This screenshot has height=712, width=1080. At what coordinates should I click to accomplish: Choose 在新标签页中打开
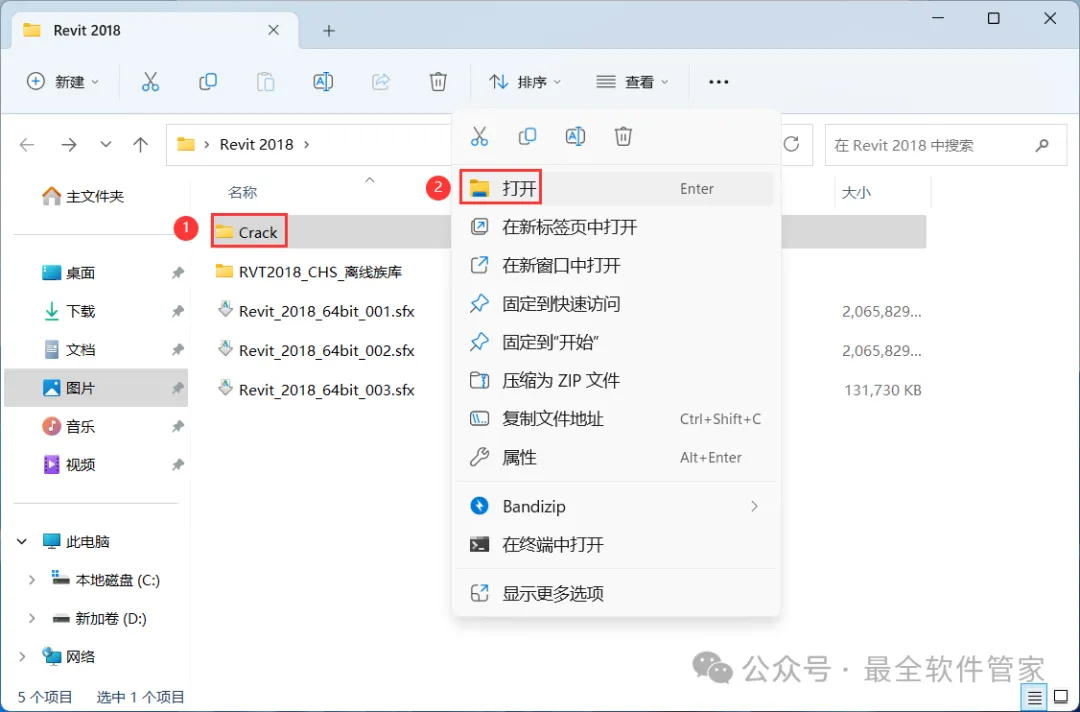coord(616,227)
